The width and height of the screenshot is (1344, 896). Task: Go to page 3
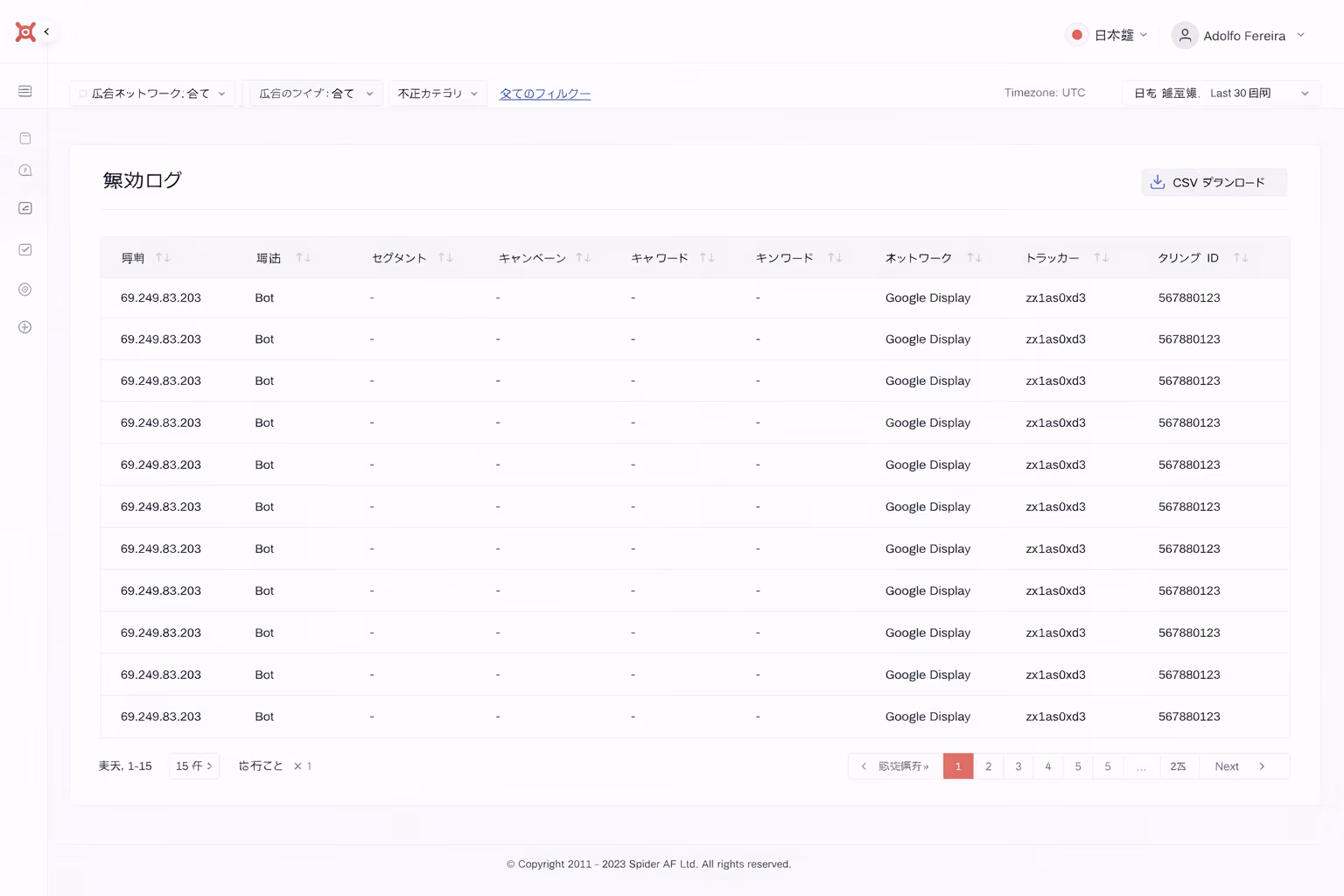coord(1018,766)
